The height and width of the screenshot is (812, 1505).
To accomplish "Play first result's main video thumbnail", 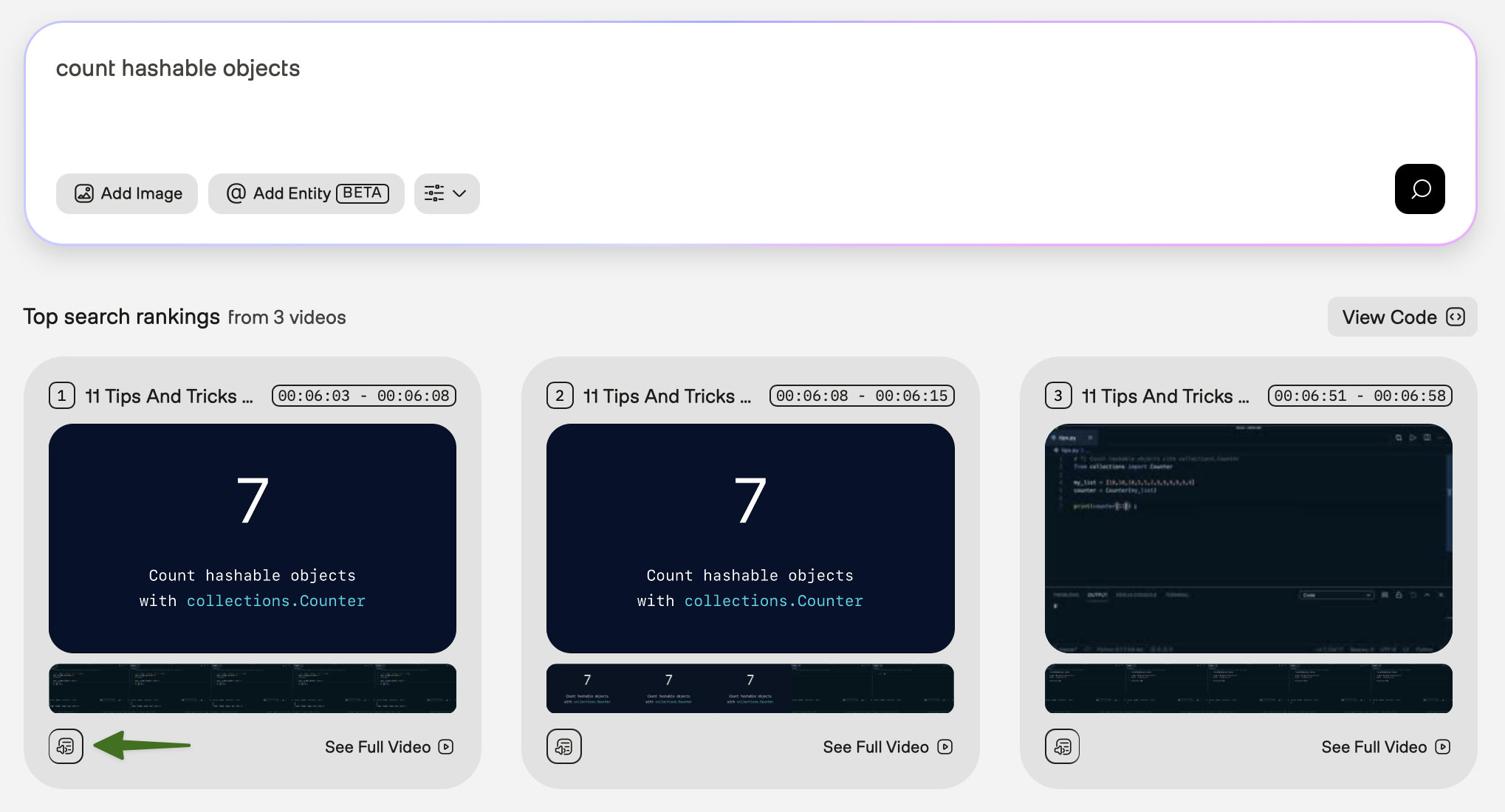I will coord(253,538).
